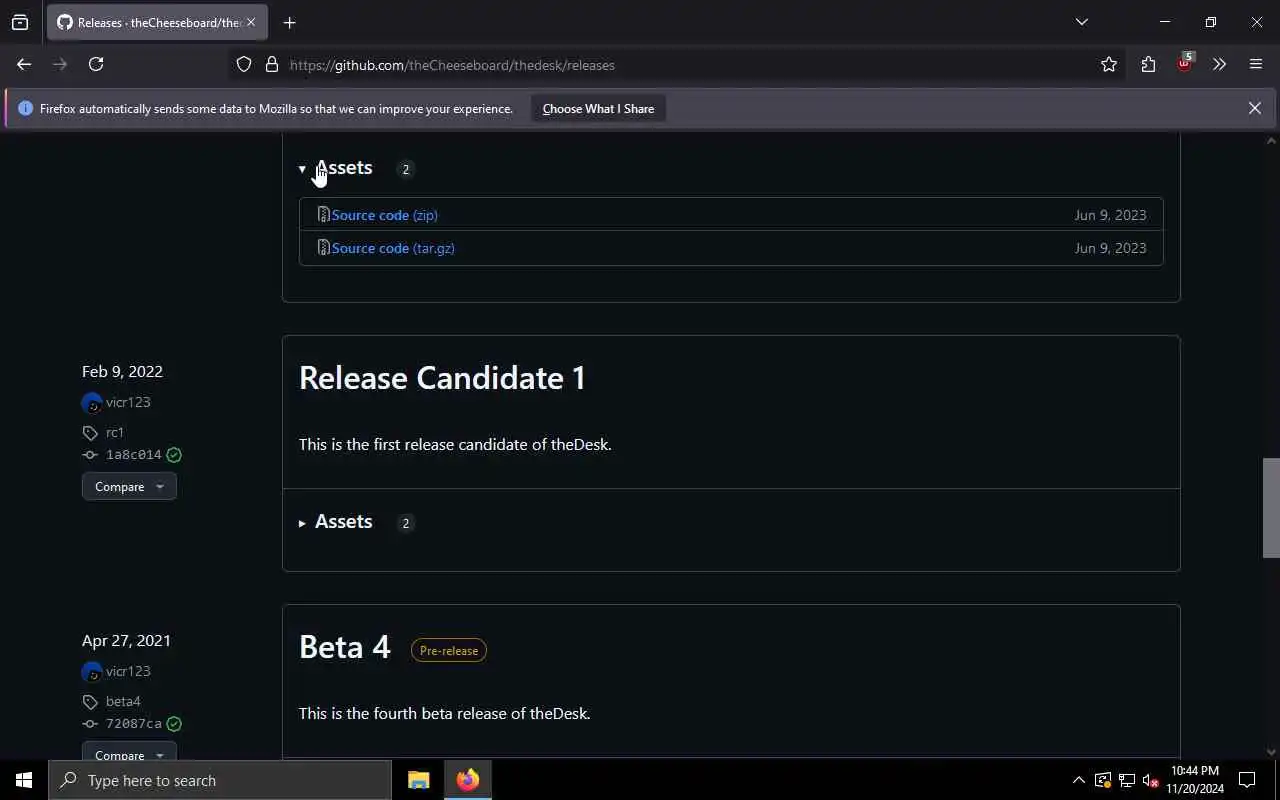Close the Releases tab
The width and height of the screenshot is (1280, 800).
(251, 22)
